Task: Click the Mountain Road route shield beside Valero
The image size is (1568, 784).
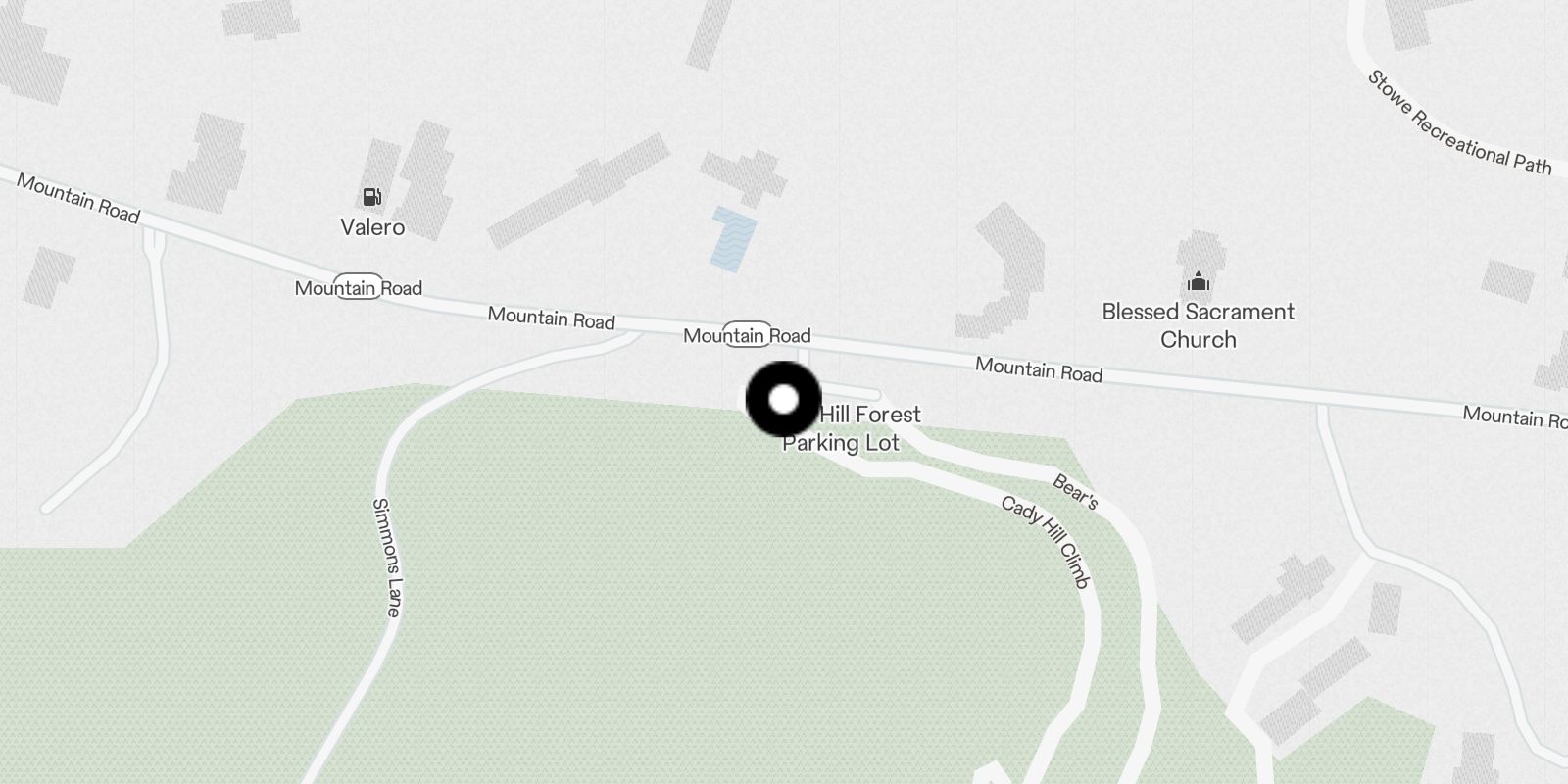Action: coord(358,286)
